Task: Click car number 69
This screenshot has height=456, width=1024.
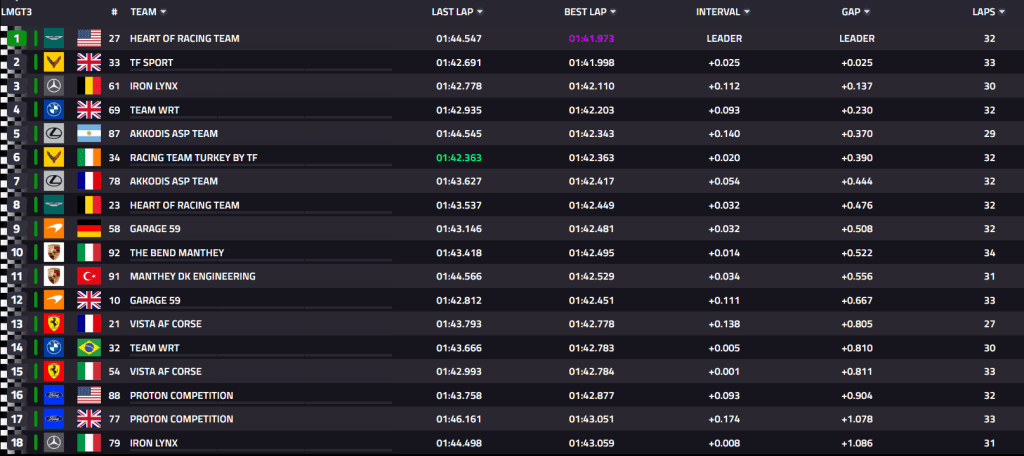Action: [114, 110]
